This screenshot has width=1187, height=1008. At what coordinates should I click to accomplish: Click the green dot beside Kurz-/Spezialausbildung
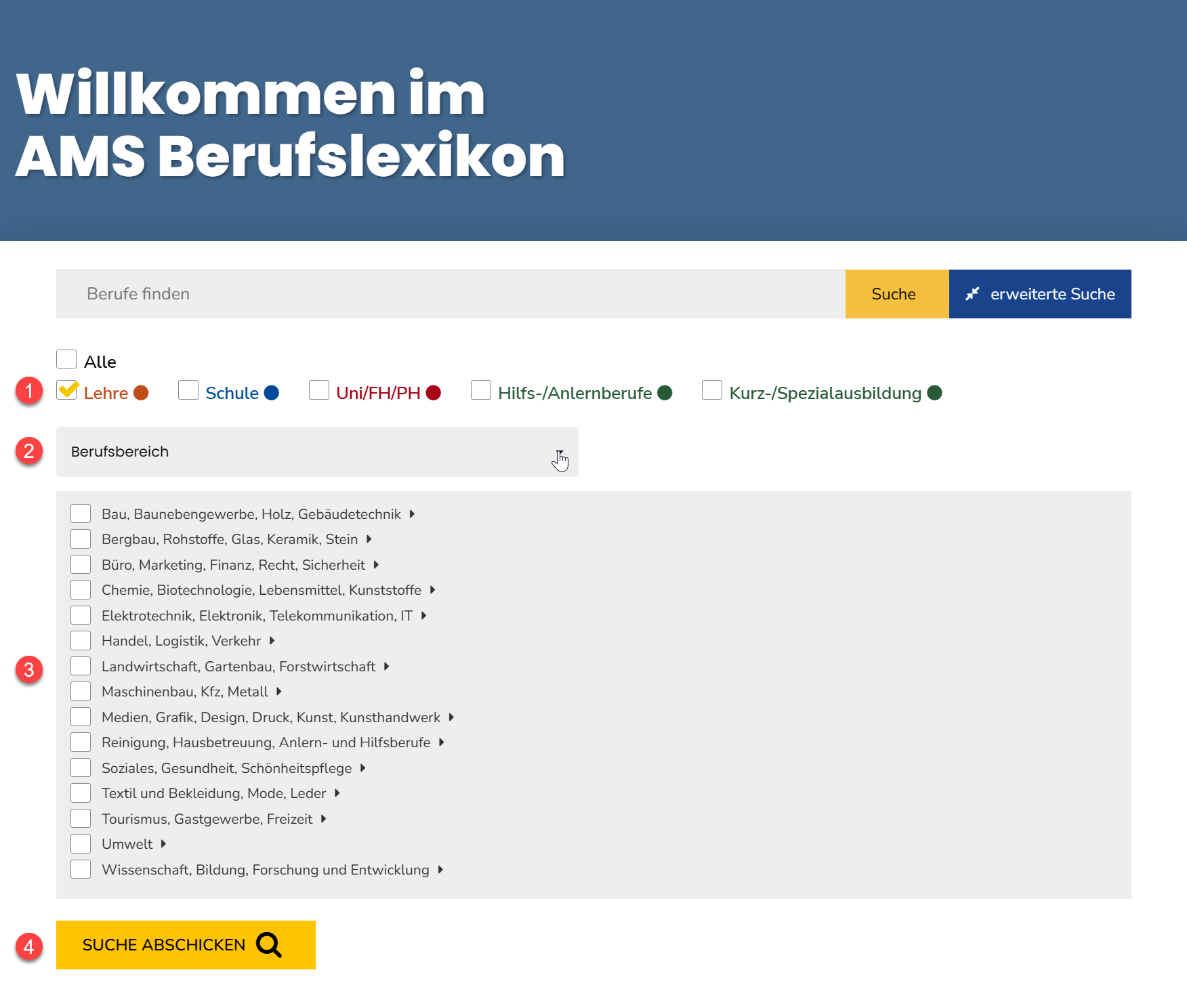click(x=934, y=393)
